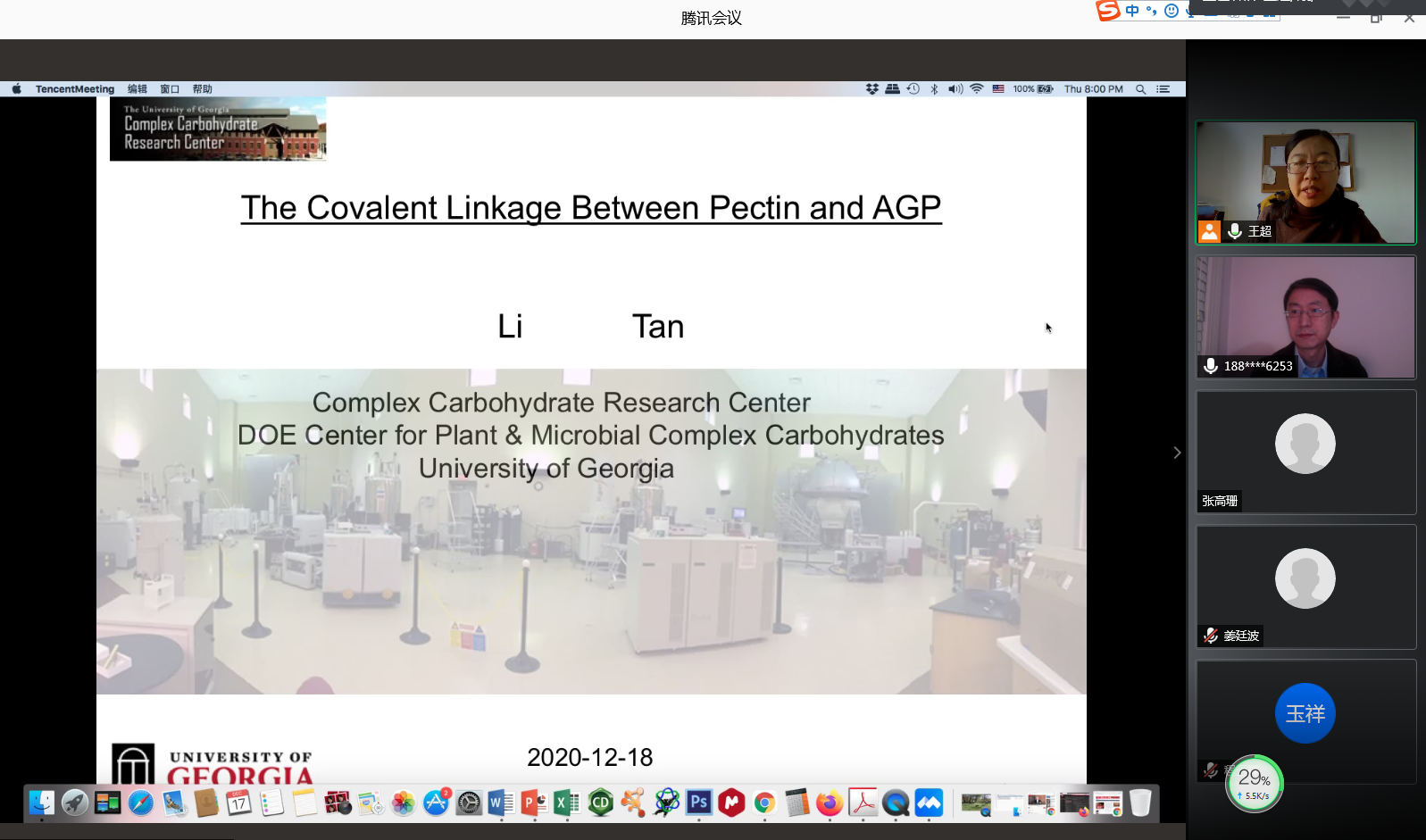Open the Dropbox menu bar icon
The image size is (1426, 840).
click(872, 89)
